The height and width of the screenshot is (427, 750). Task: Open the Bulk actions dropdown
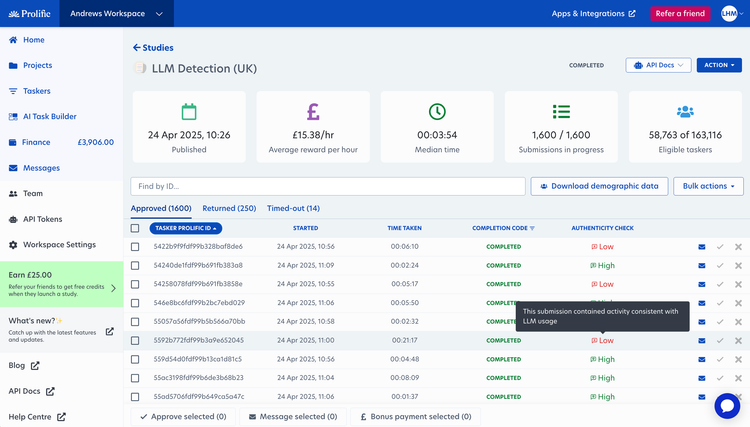click(708, 186)
